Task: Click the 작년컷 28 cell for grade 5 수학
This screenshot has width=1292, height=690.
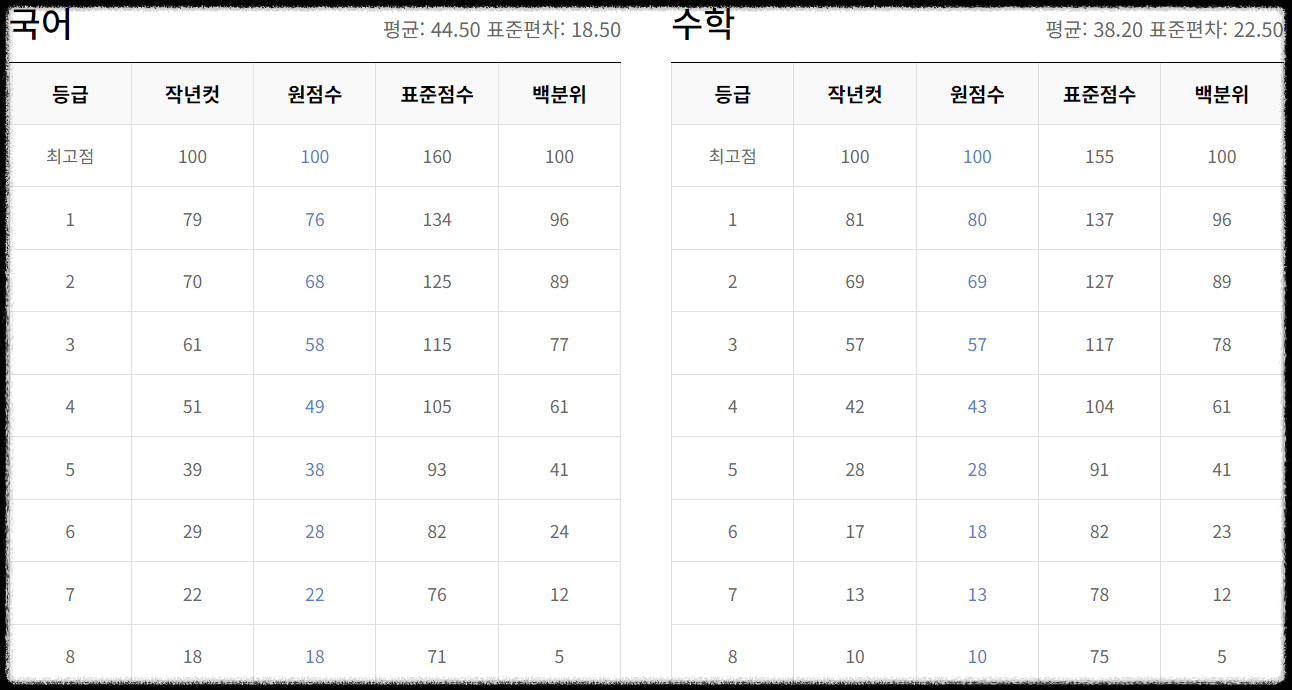Action: tap(855, 469)
